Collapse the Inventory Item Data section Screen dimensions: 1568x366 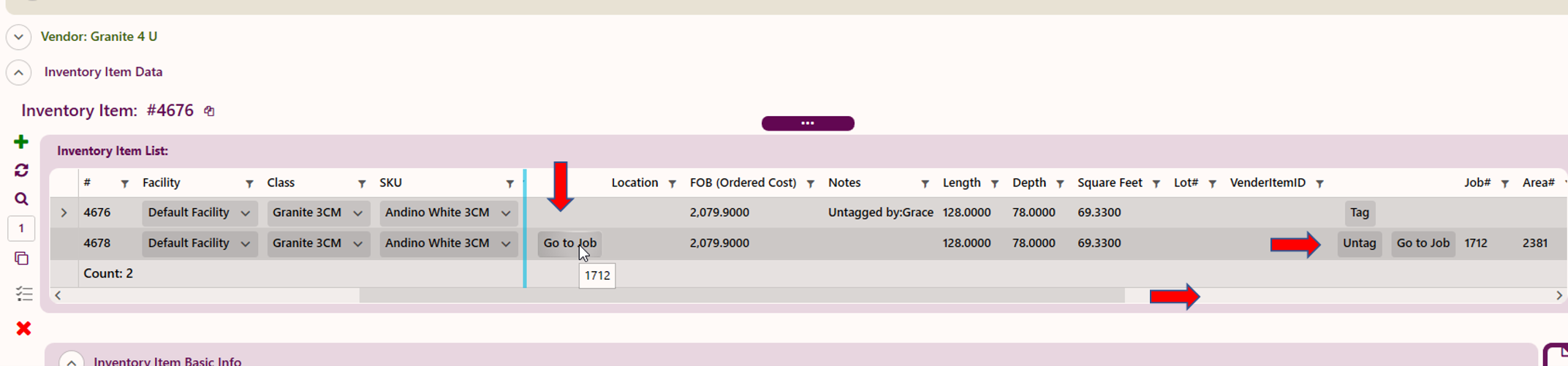(x=18, y=72)
